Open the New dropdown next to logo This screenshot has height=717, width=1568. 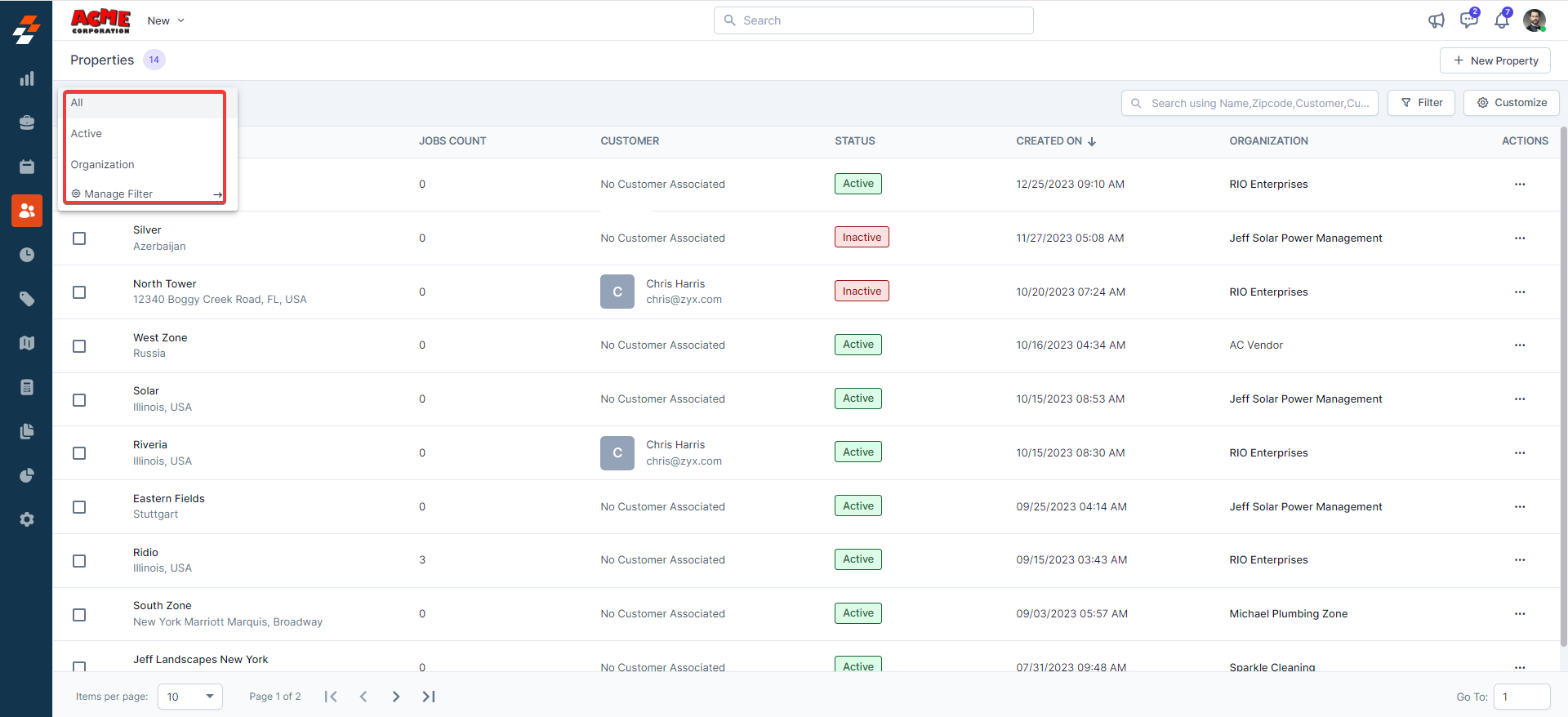tap(166, 20)
